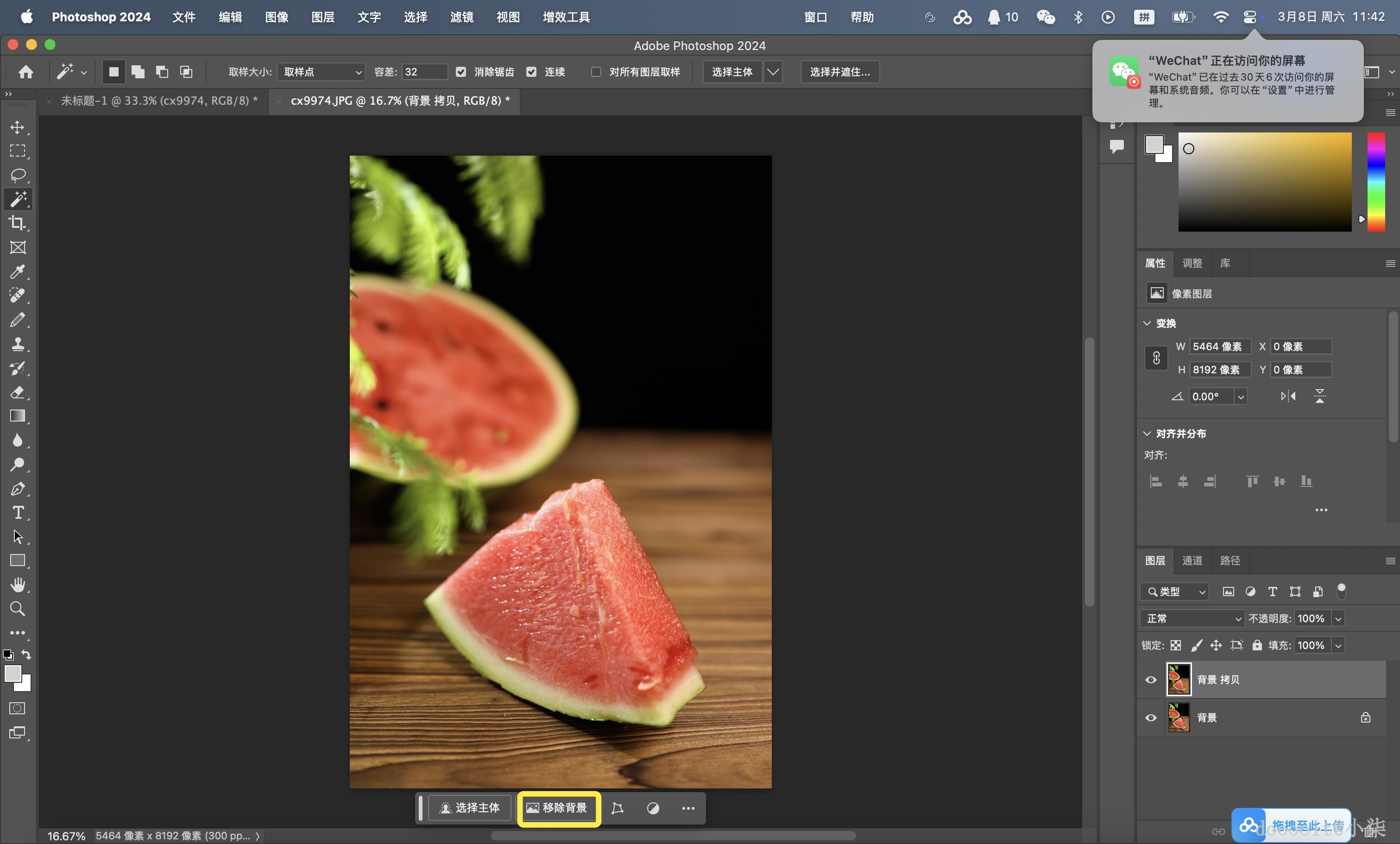1400x844 pixels.
Task: Open the layer blend mode 正常 dropdown
Action: tap(1192, 618)
